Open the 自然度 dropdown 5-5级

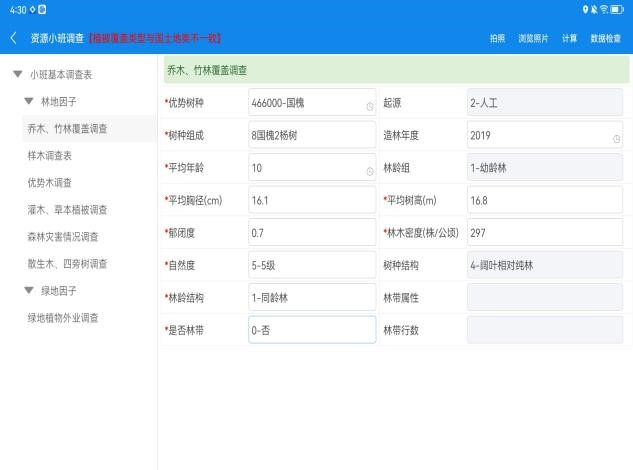312,265
